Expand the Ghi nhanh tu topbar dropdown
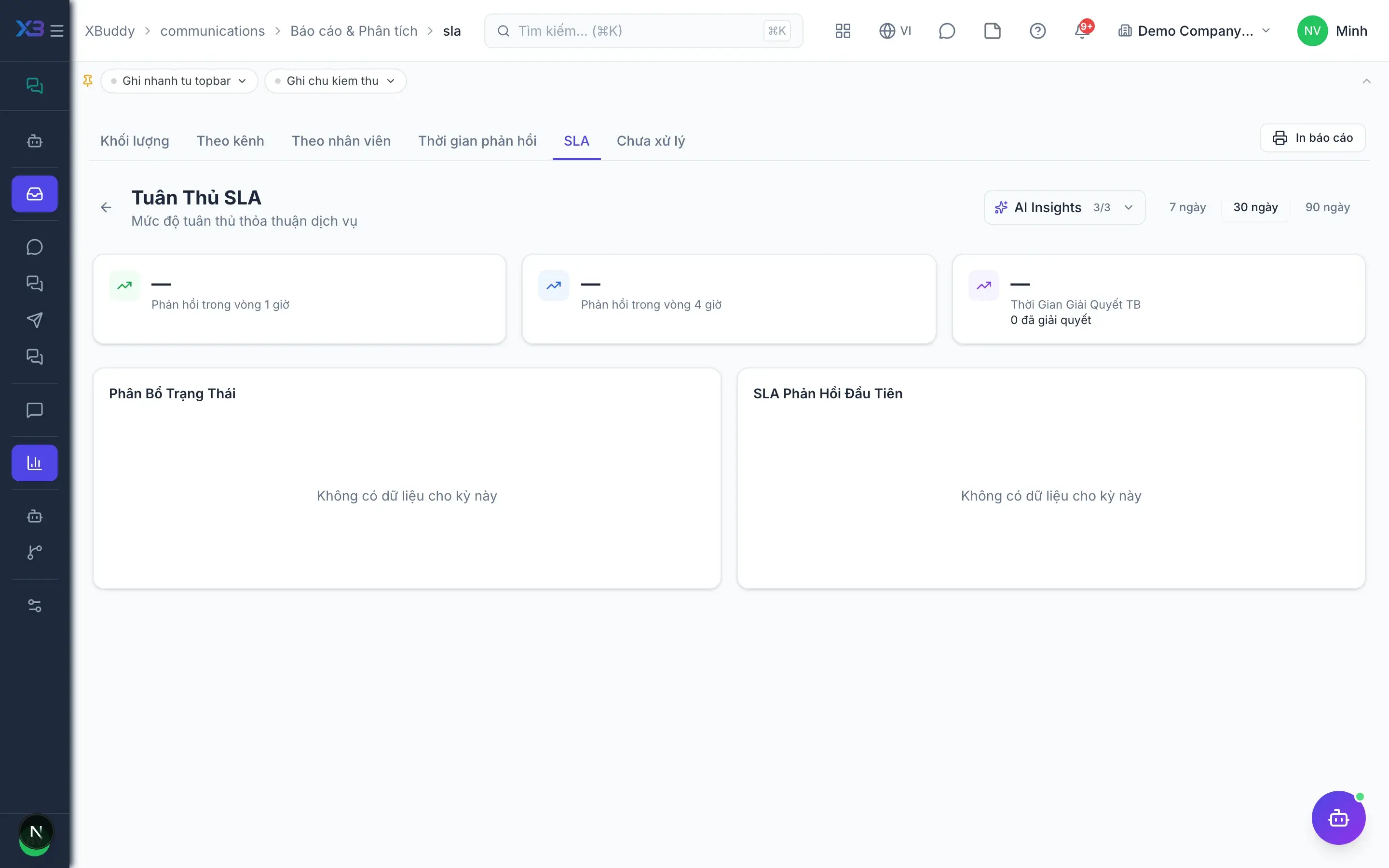Screen dimensions: 1389x868 click(x=179, y=81)
